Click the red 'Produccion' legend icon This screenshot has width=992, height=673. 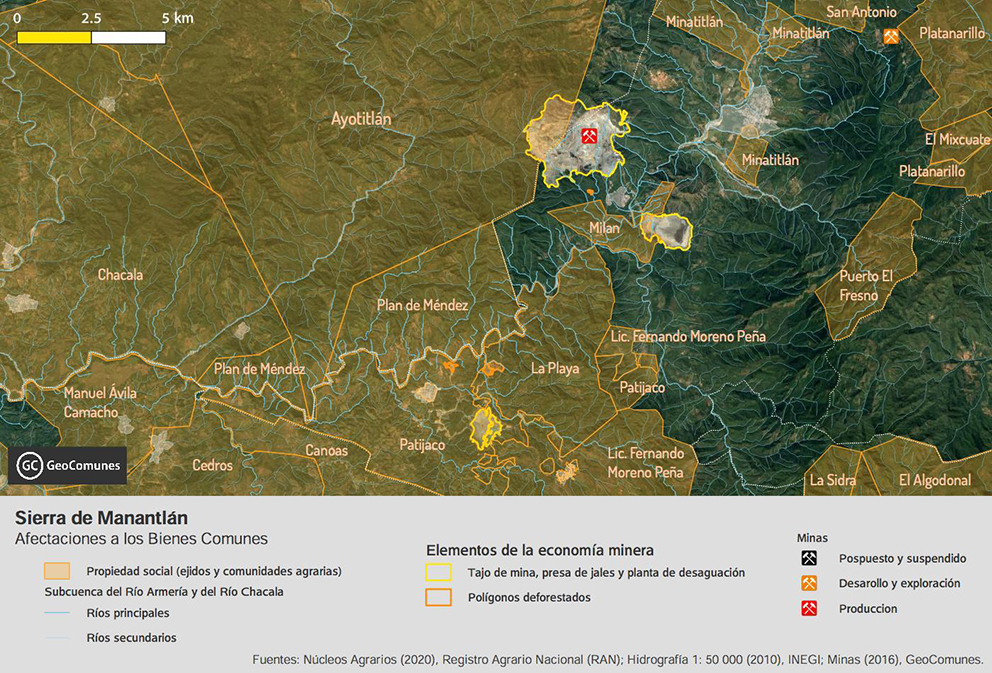tap(809, 608)
